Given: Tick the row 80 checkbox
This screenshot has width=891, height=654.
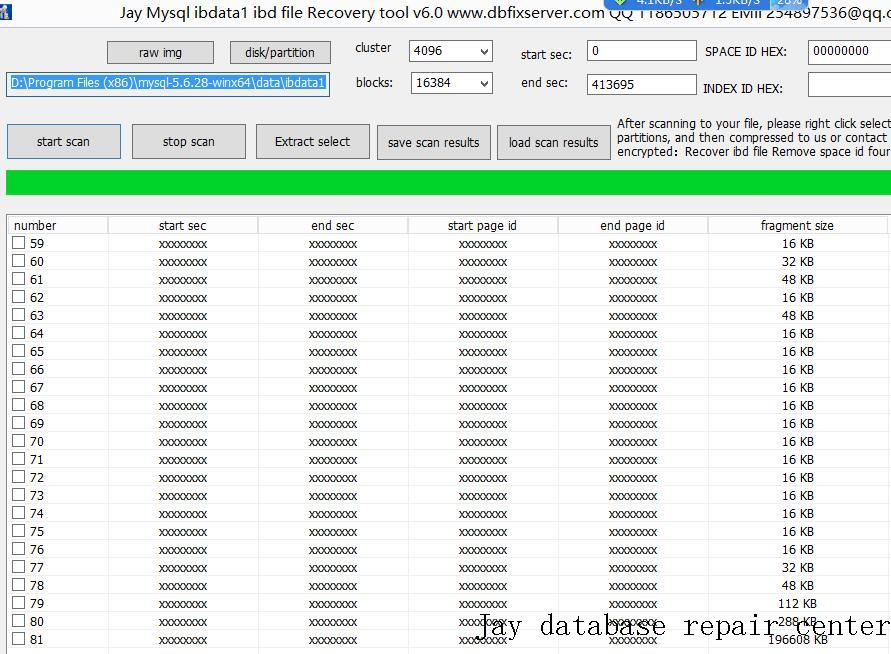Looking at the screenshot, I should [x=19, y=621].
